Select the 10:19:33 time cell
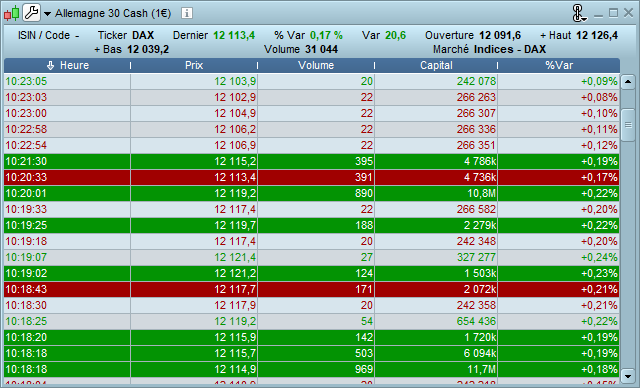640x388 pixels. click(67, 209)
